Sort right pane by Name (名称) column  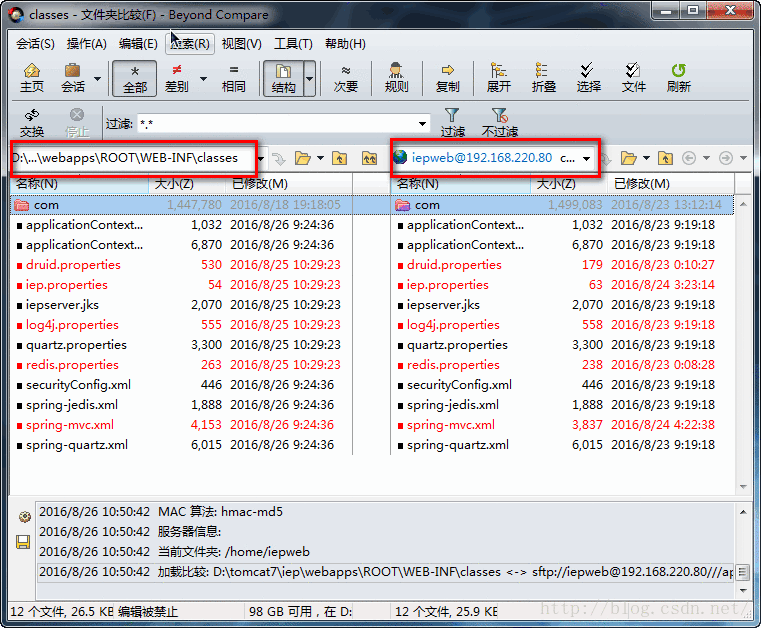pos(461,184)
